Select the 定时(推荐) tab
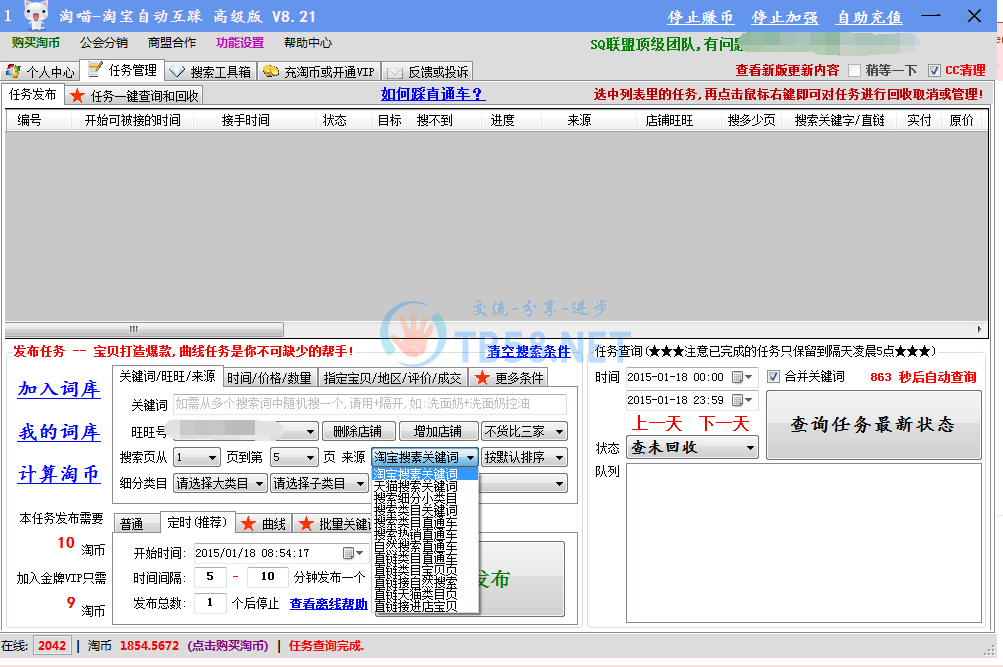Viewport: 1003px width, 667px height. pos(197,522)
